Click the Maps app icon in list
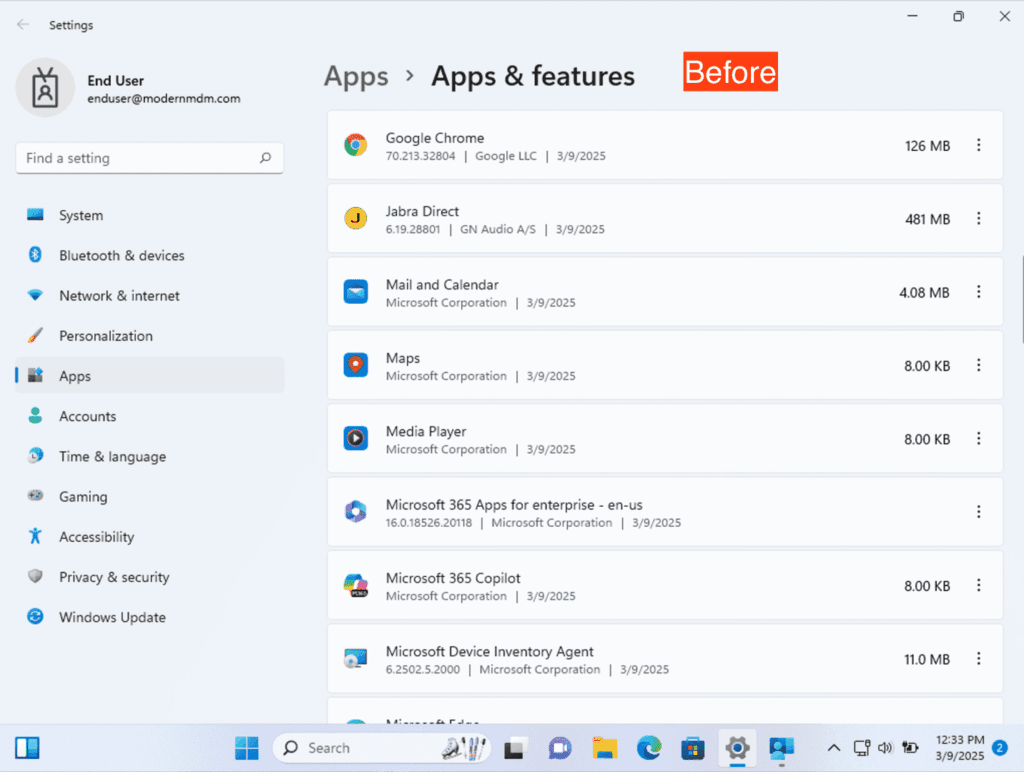1024x772 pixels. [355, 366]
